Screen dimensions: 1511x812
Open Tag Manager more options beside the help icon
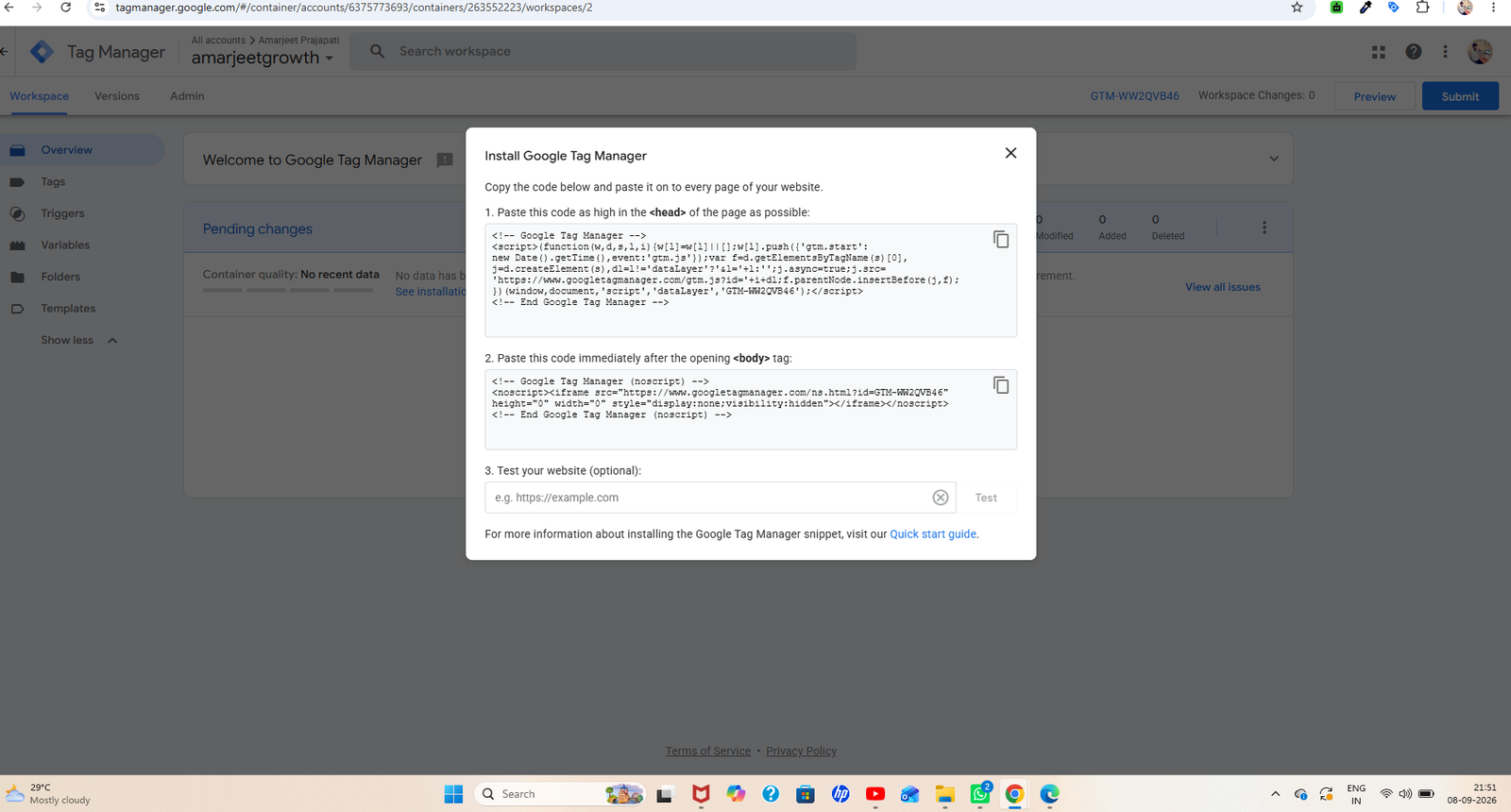[x=1445, y=52]
